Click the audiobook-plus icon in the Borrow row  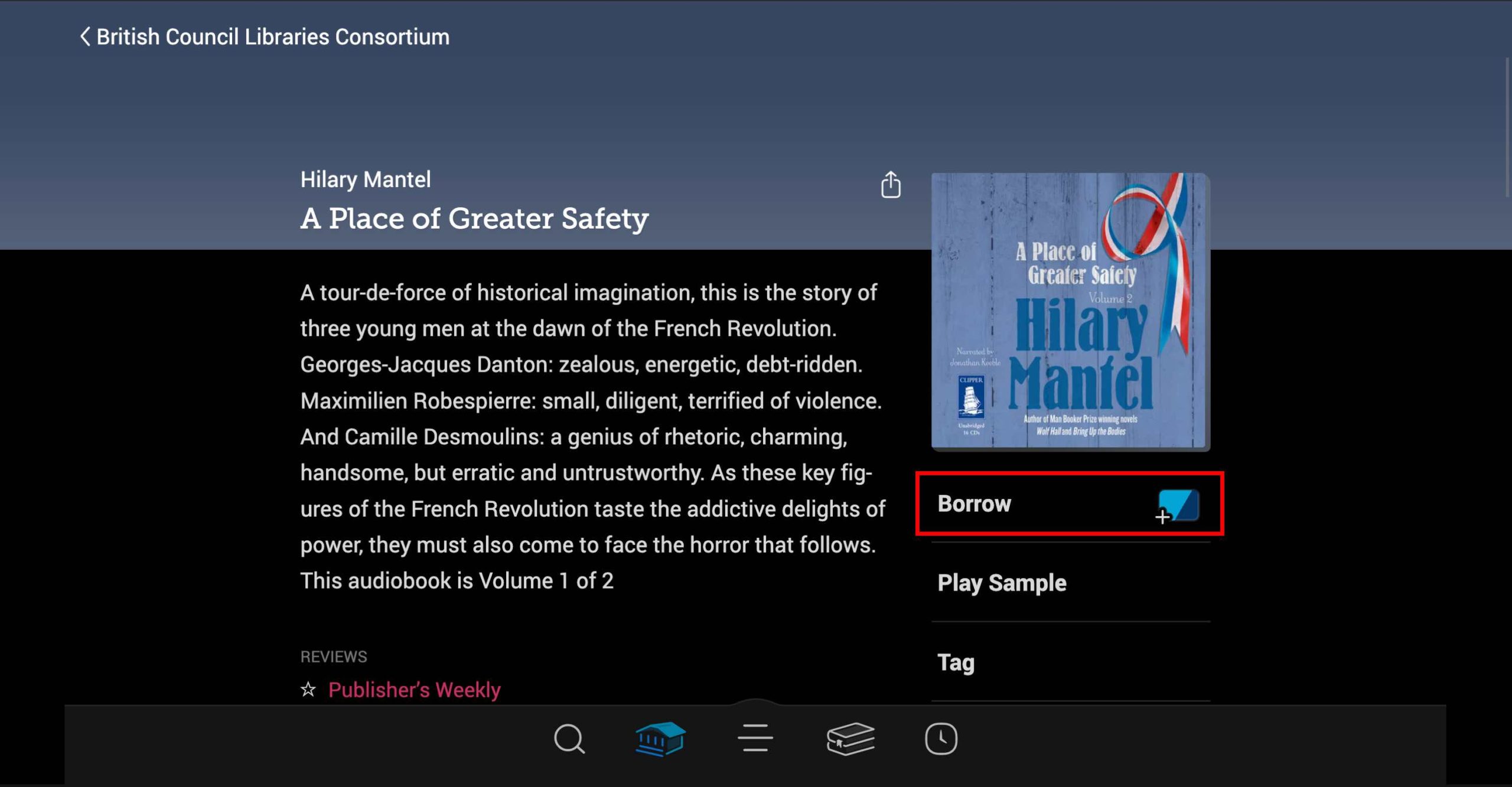click(1177, 506)
